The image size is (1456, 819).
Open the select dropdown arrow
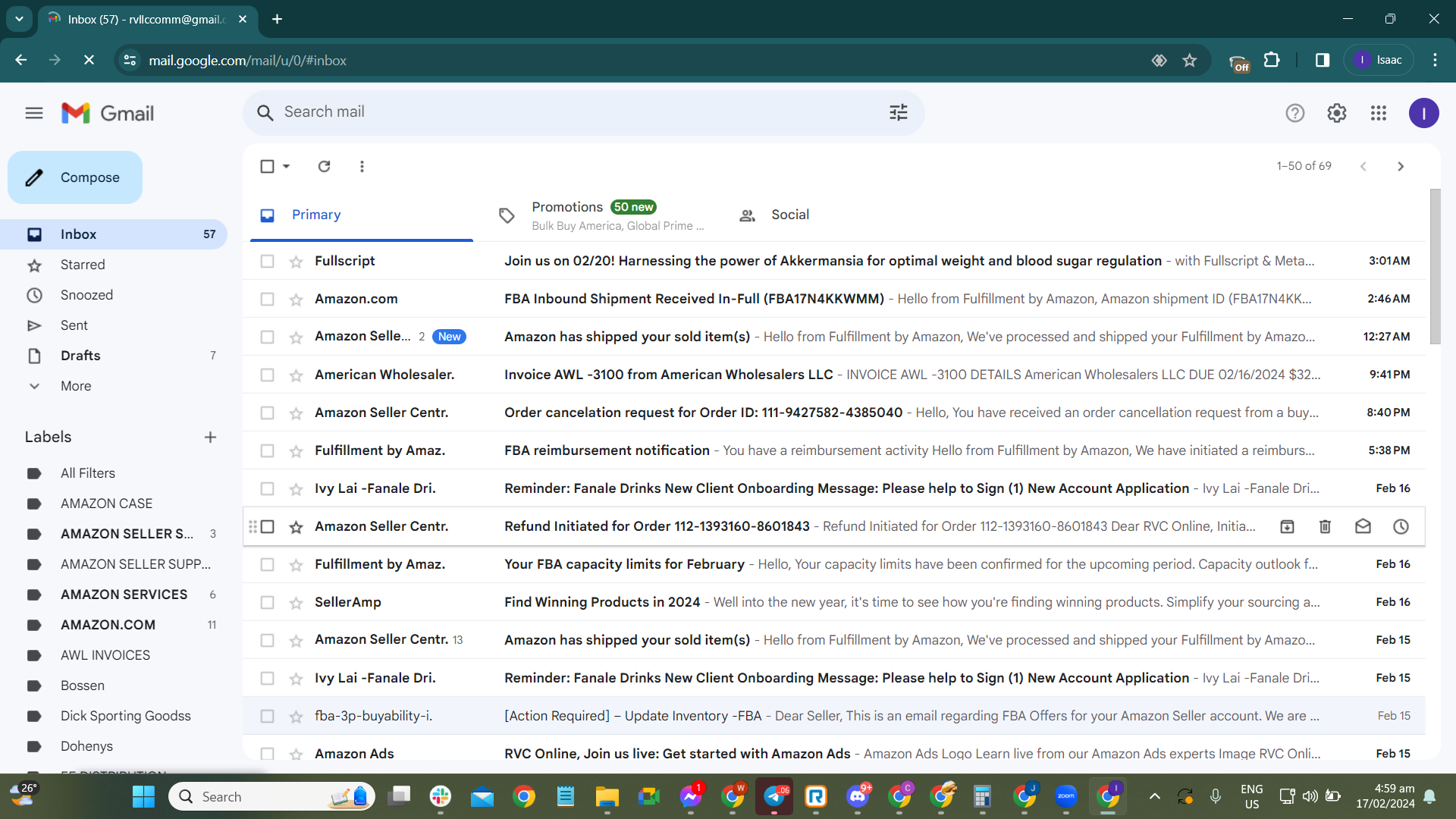pyautogui.click(x=287, y=166)
